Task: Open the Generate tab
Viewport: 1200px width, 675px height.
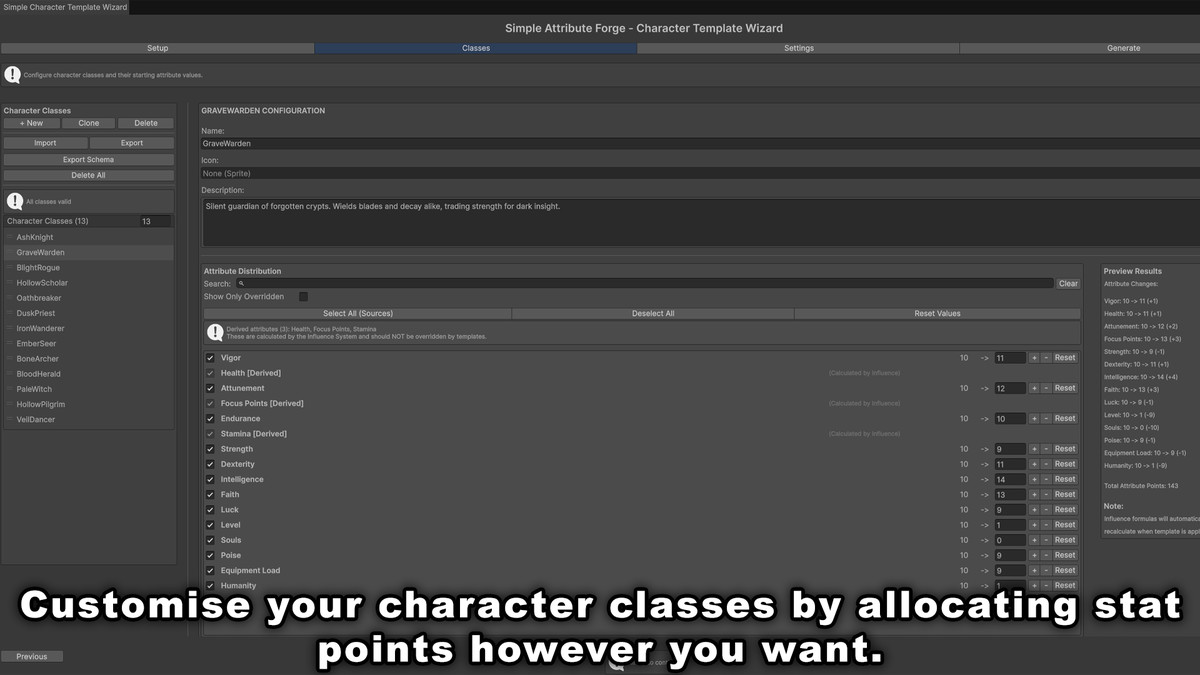Action: point(1123,47)
